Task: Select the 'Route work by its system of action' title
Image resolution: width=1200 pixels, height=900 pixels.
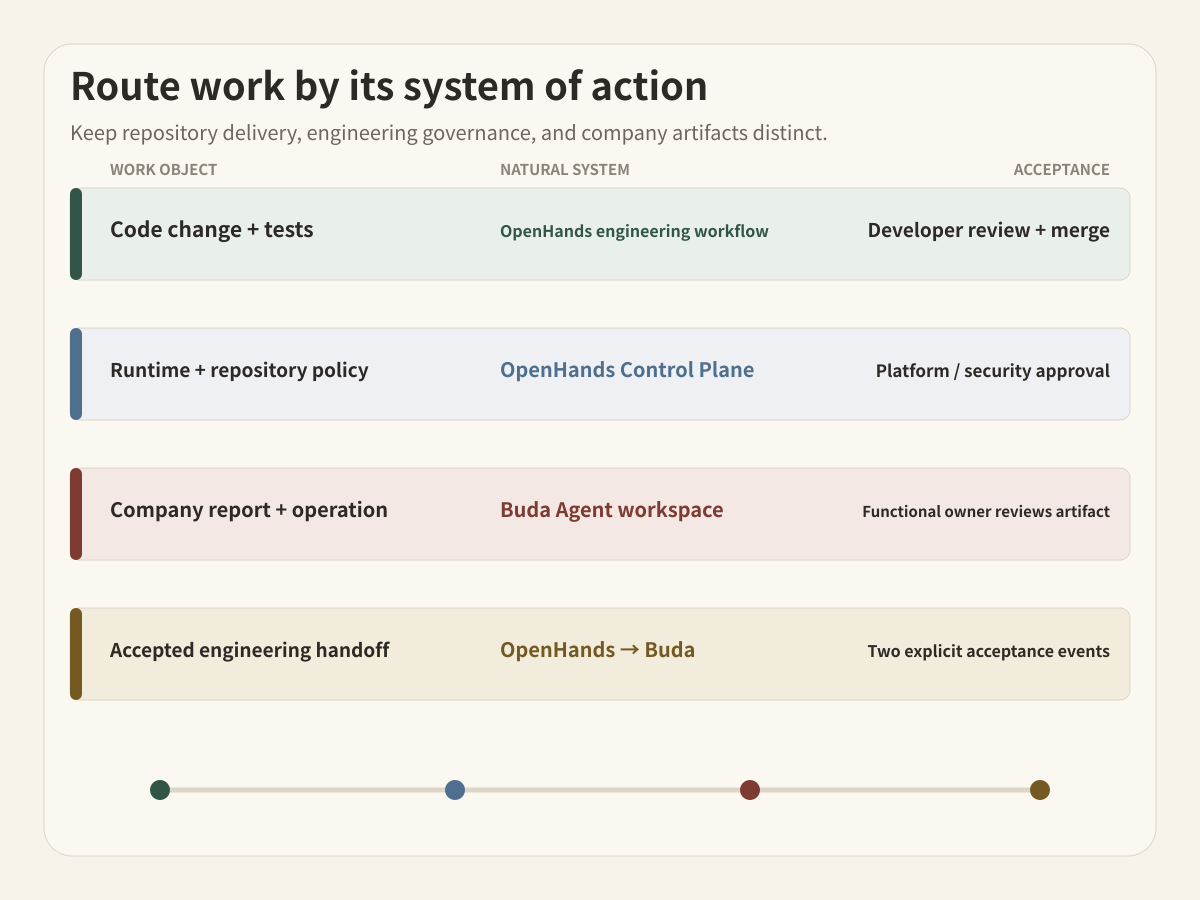Action: (x=389, y=87)
